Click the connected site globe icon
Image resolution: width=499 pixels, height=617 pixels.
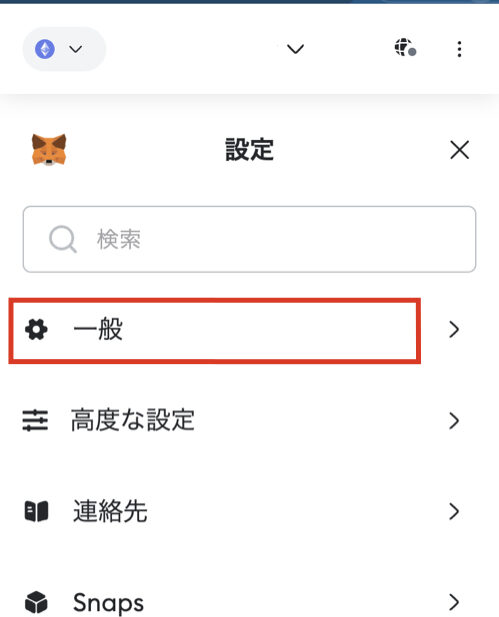(405, 48)
